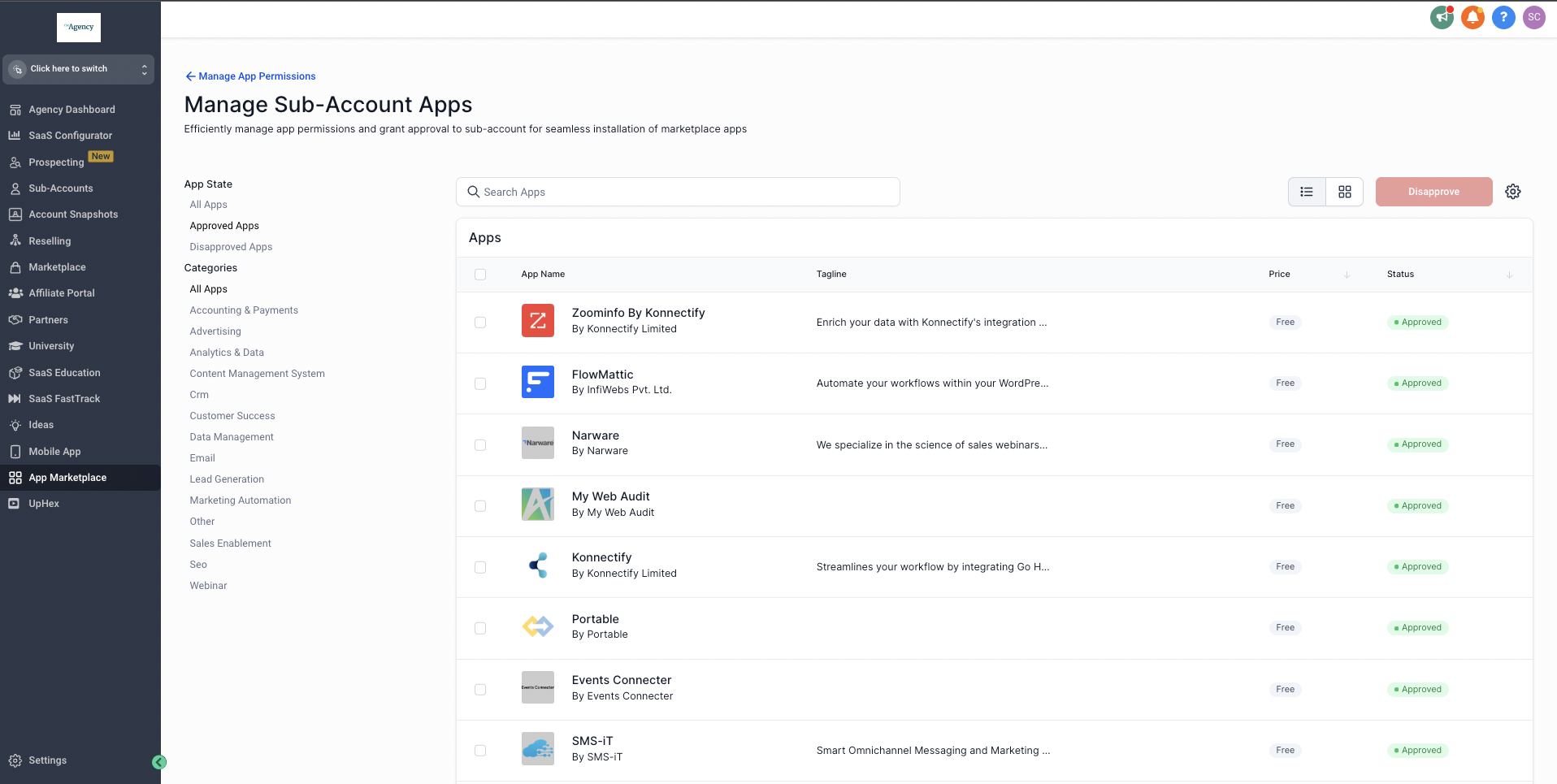This screenshot has width=1557, height=784.
Task: Click the Portable app icon
Action: click(538, 626)
